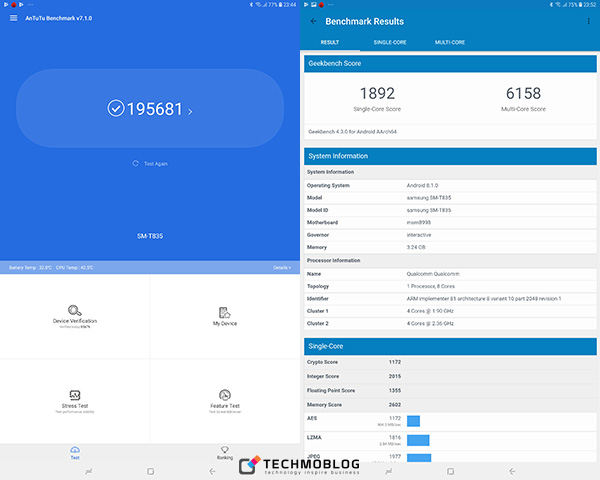The image size is (600, 480).
Task: Select the Test tab at bottom
Action: pos(75,452)
